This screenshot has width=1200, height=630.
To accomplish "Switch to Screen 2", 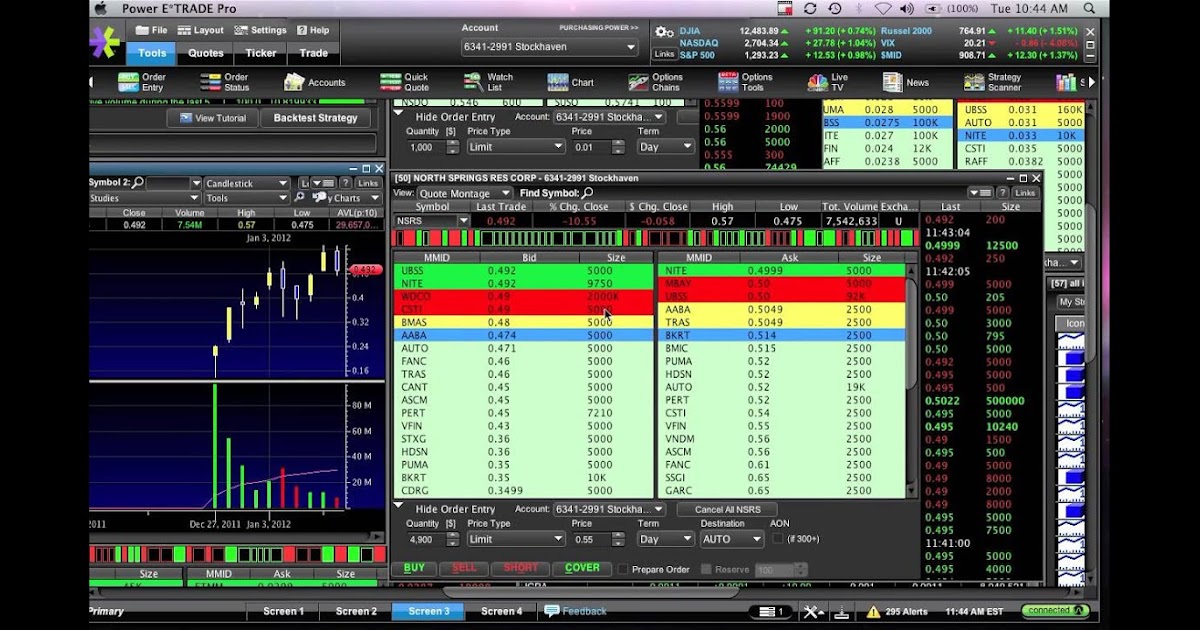I will [356, 611].
